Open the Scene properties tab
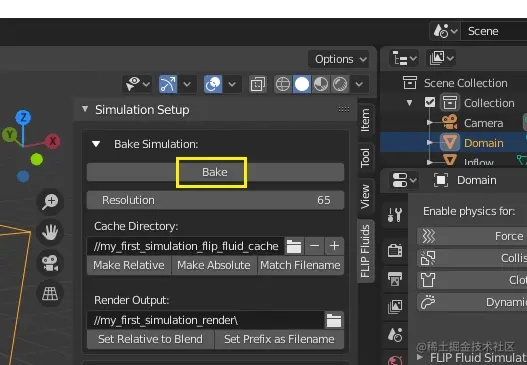 tap(395, 335)
